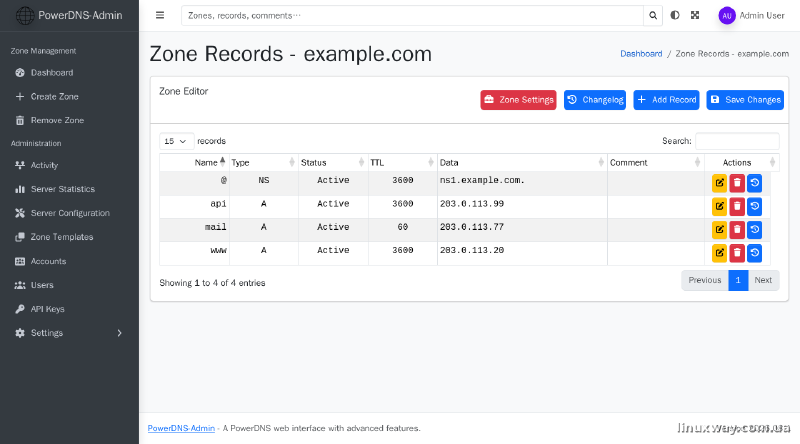The width and height of the screenshot is (800, 444).
Task: Sort the table by Status column
Action: click(333, 163)
